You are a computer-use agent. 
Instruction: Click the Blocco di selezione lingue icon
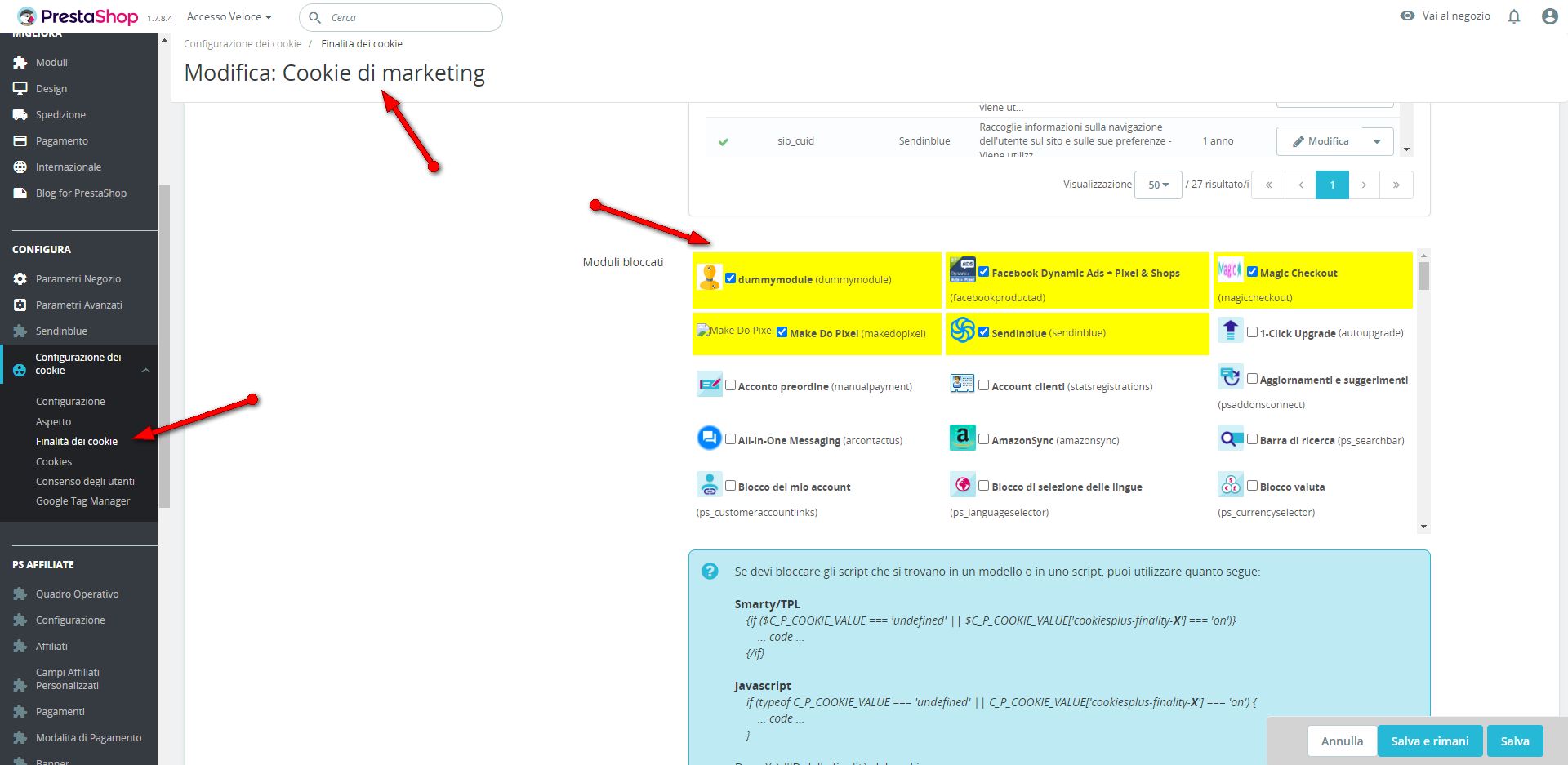(x=963, y=484)
